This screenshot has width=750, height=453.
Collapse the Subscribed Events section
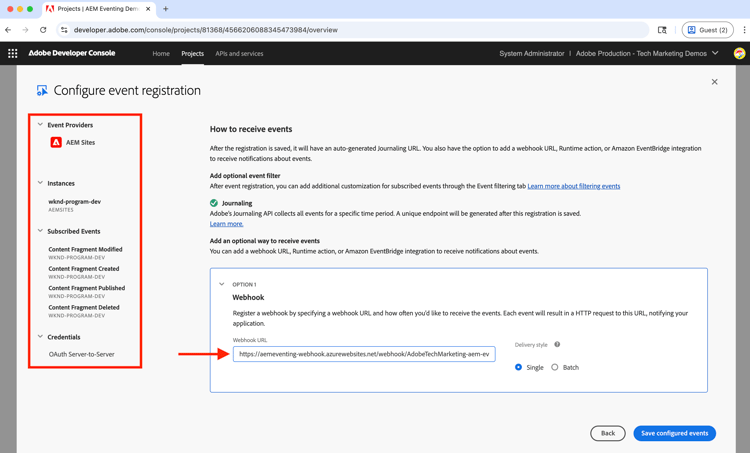pos(40,231)
